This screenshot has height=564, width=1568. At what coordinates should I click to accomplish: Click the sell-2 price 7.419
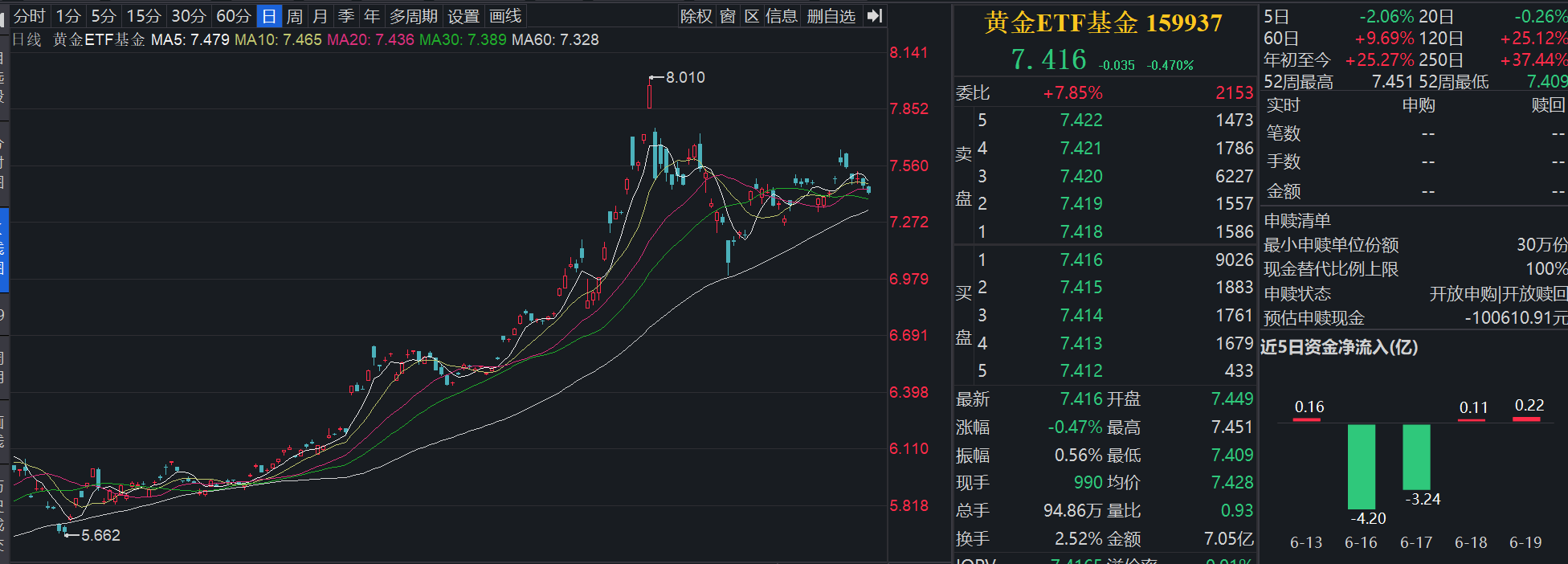(x=1081, y=204)
